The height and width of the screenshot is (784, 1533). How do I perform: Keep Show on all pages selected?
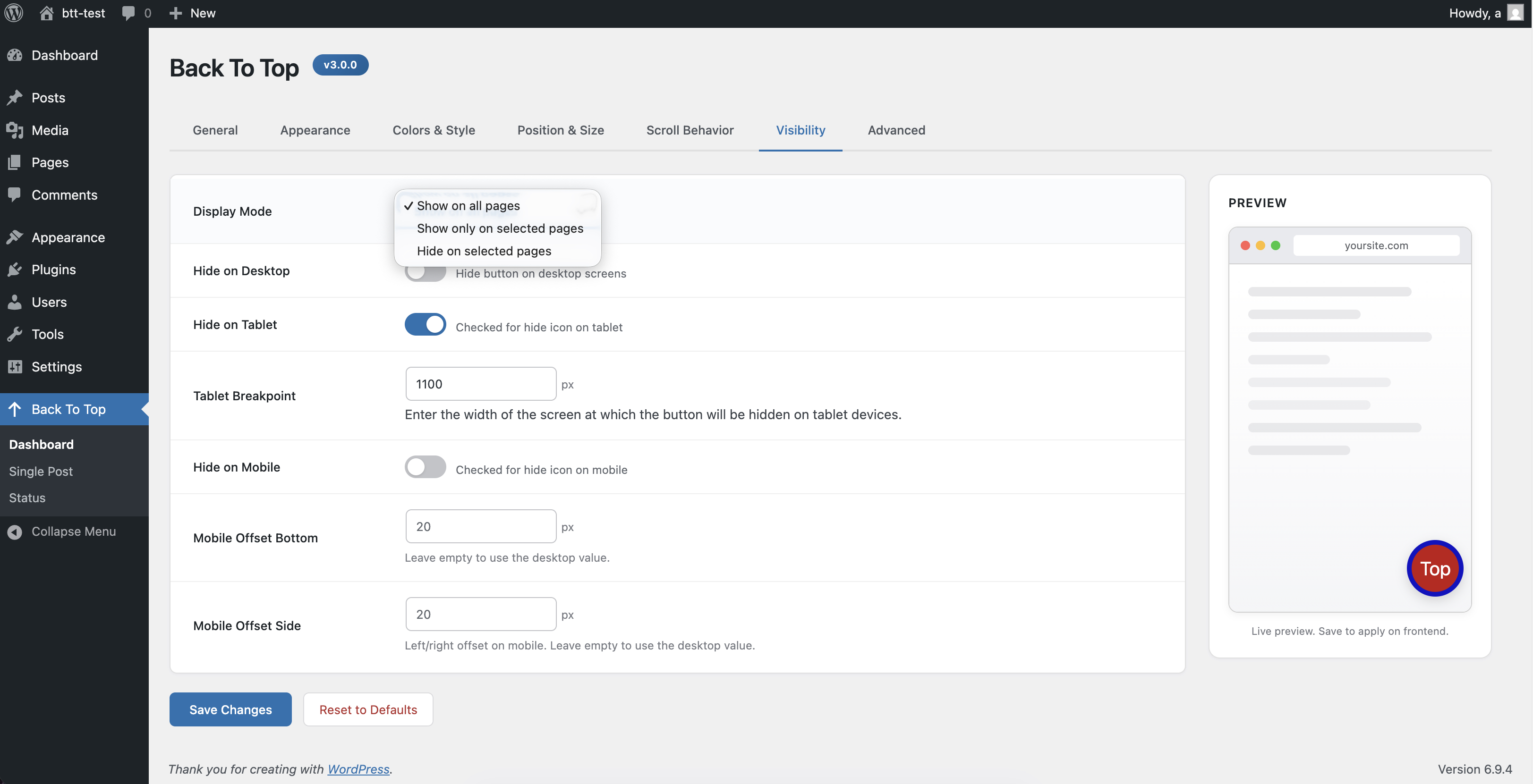click(468, 205)
